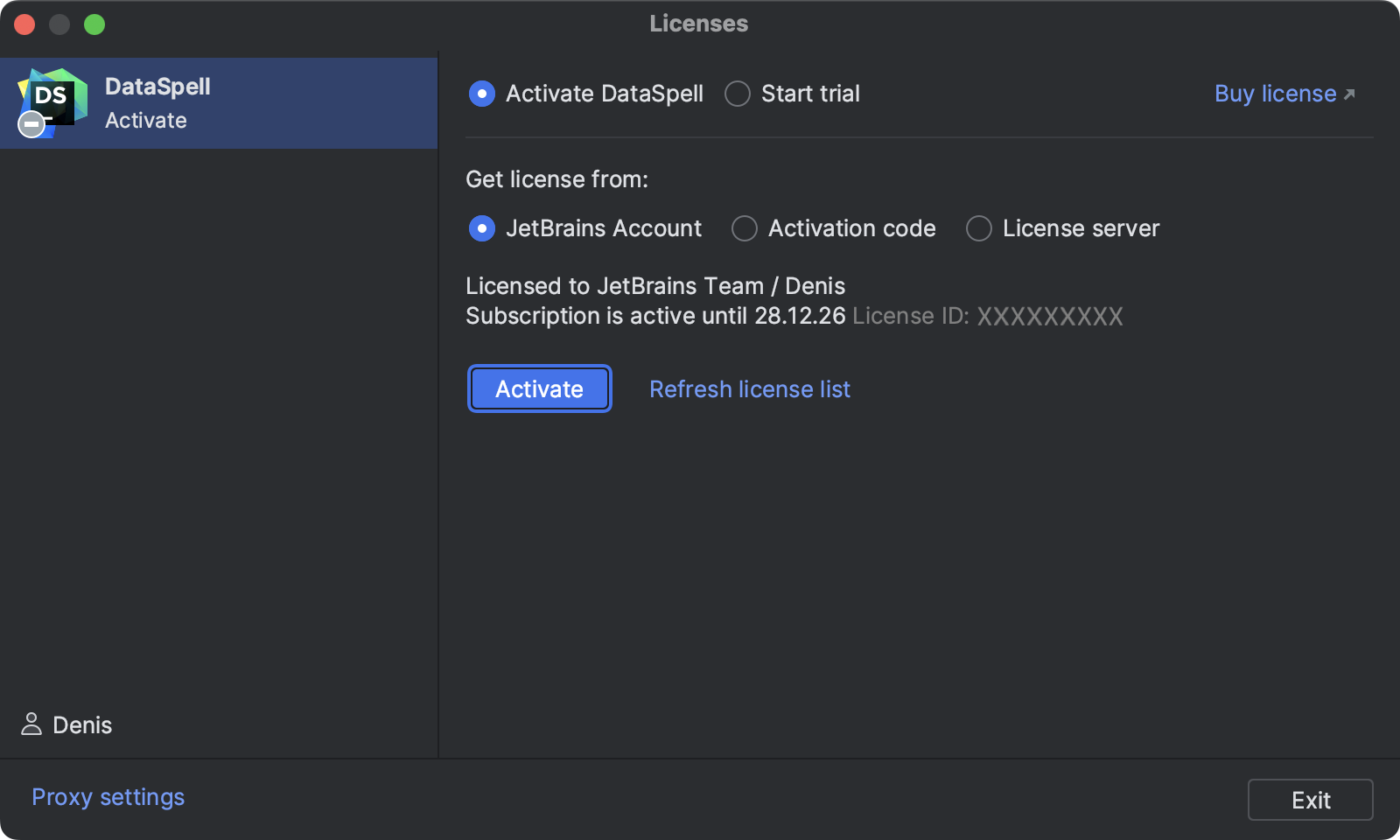This screenshot has width=1400, height=840.
Task: Click the minus badge on the DataSpell logo
Action: coord(31,124)
